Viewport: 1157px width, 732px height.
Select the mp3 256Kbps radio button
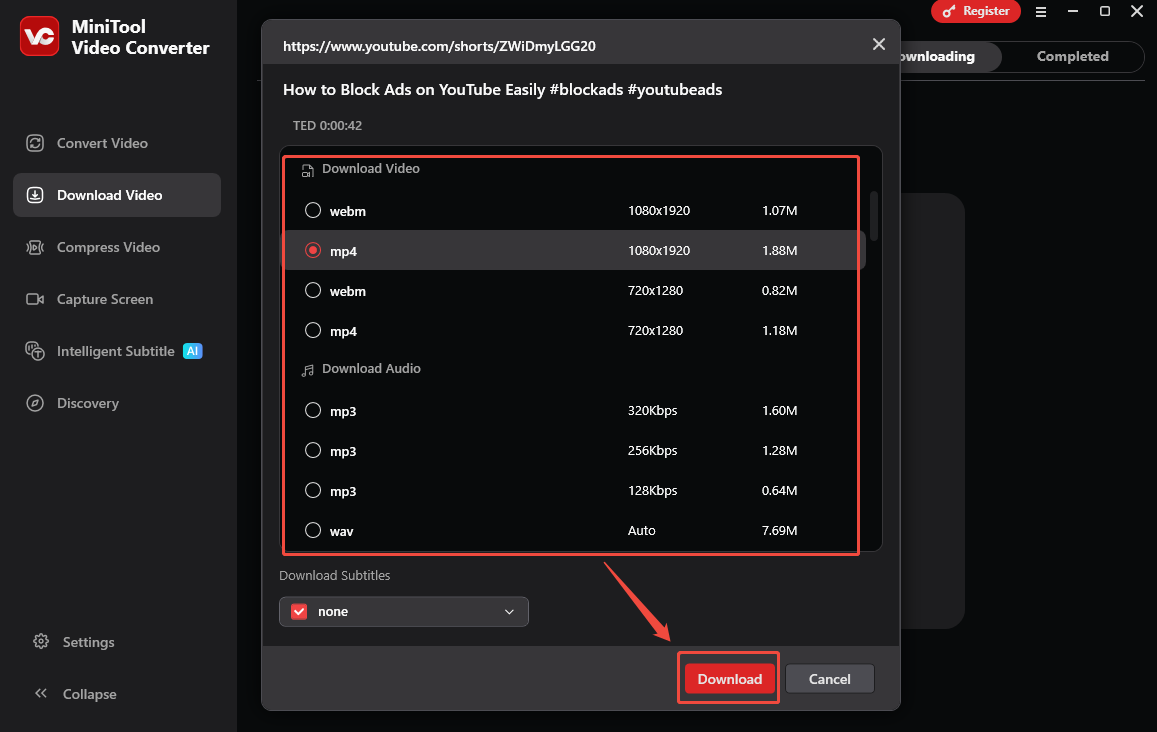coord(313,450)
